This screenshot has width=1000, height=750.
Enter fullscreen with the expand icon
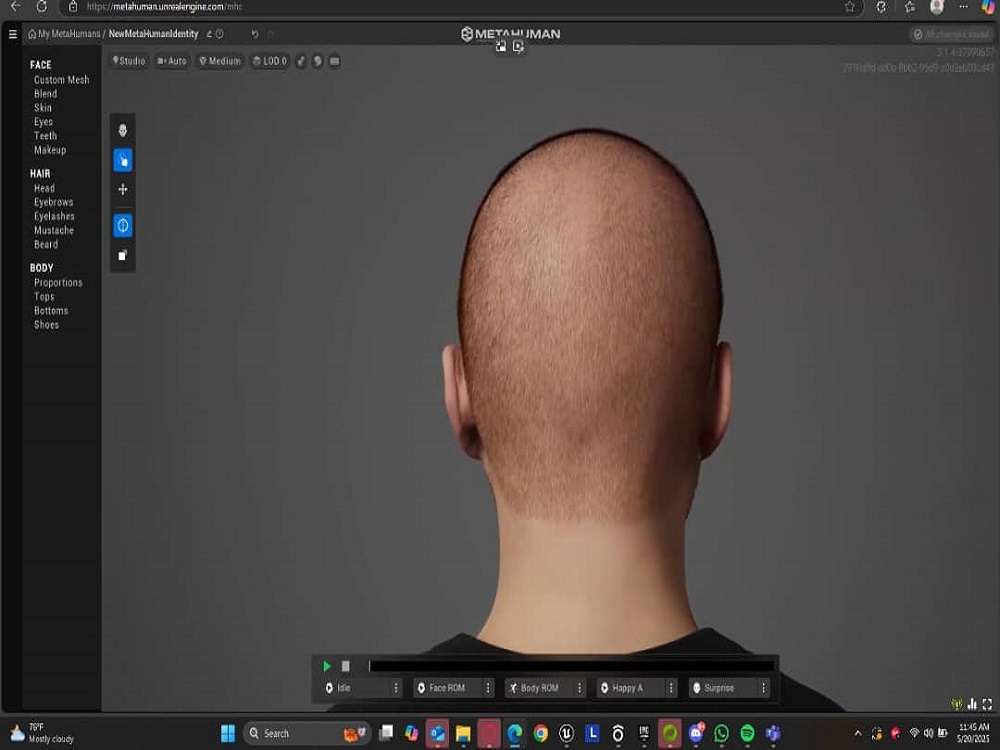coord(987,704)
